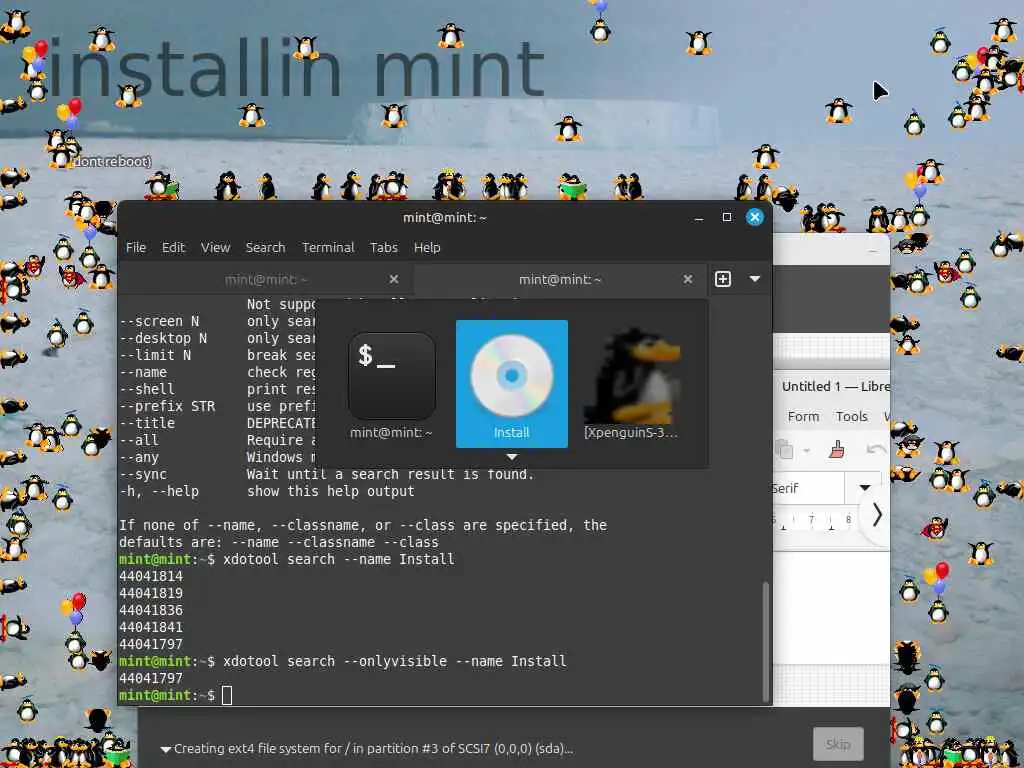This screenshot has height=768, width=1024.
Task: Click the '--desktop N' option in help output
Action: click(x=163, y=338)
